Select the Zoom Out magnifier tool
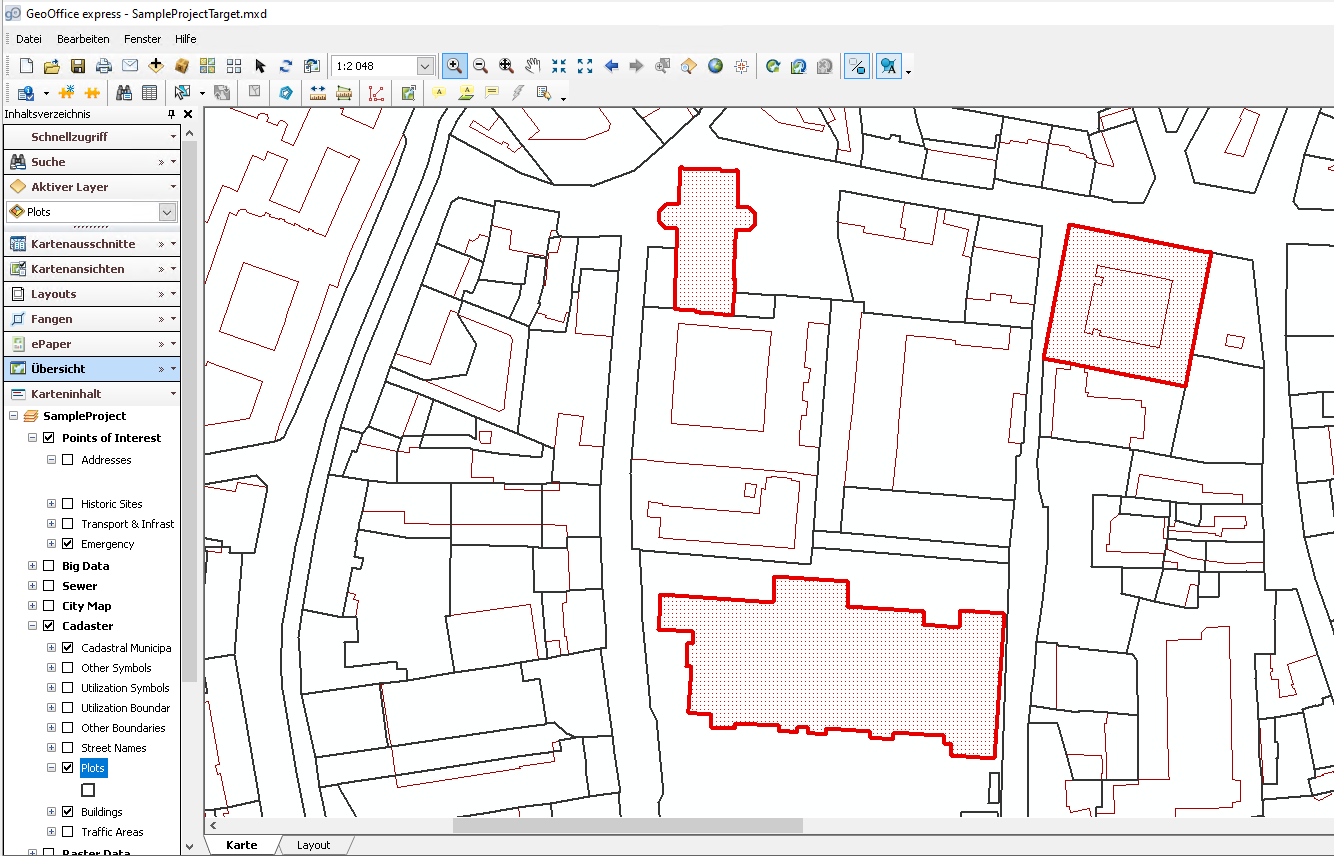The width and height of the screenshot is (1334, 856). 480,66
